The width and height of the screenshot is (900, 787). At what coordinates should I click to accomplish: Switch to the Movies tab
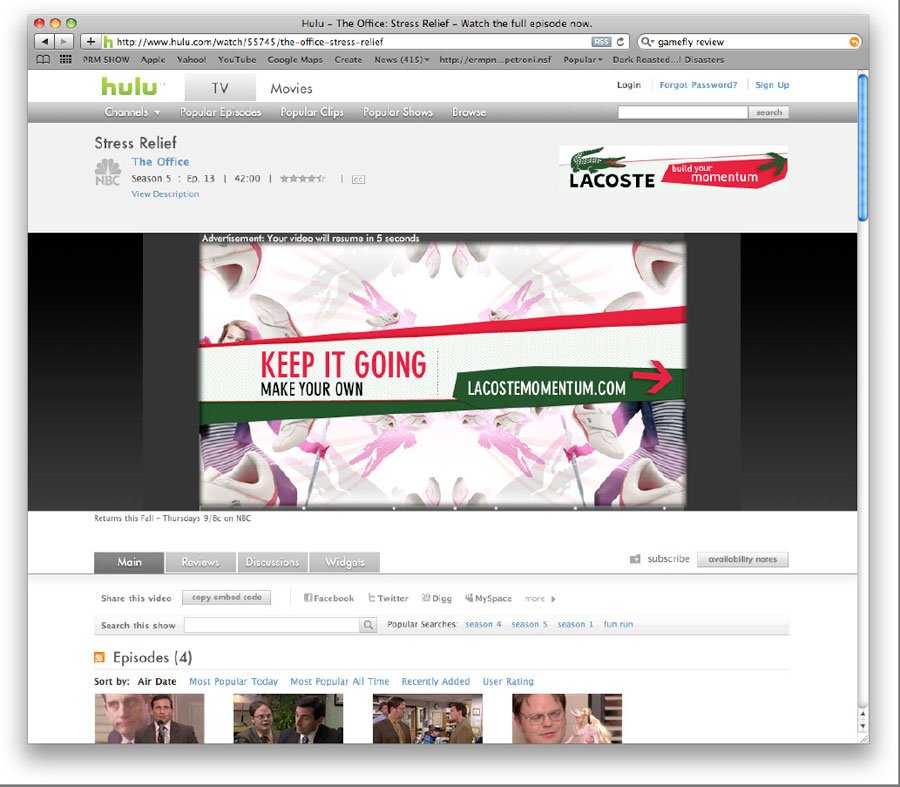pos(292,88)
